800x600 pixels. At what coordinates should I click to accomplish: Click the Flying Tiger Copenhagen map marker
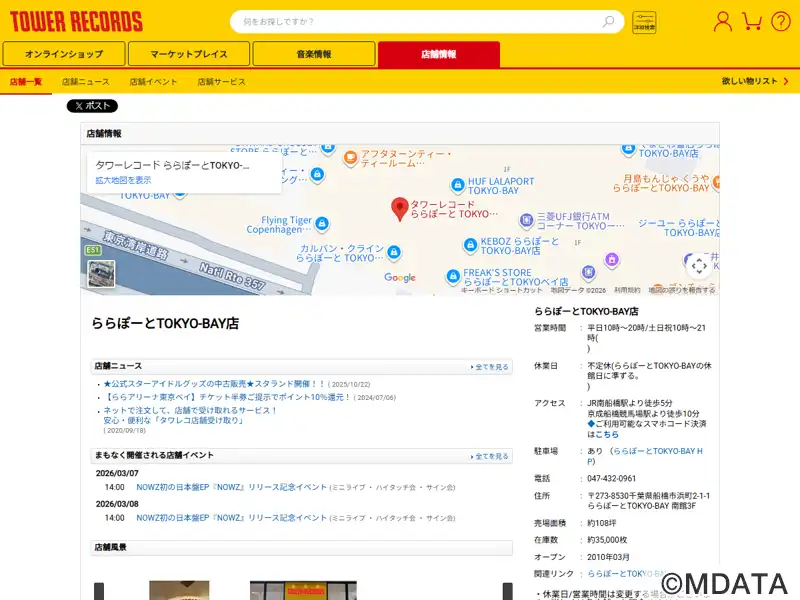[x=321, y=223]
